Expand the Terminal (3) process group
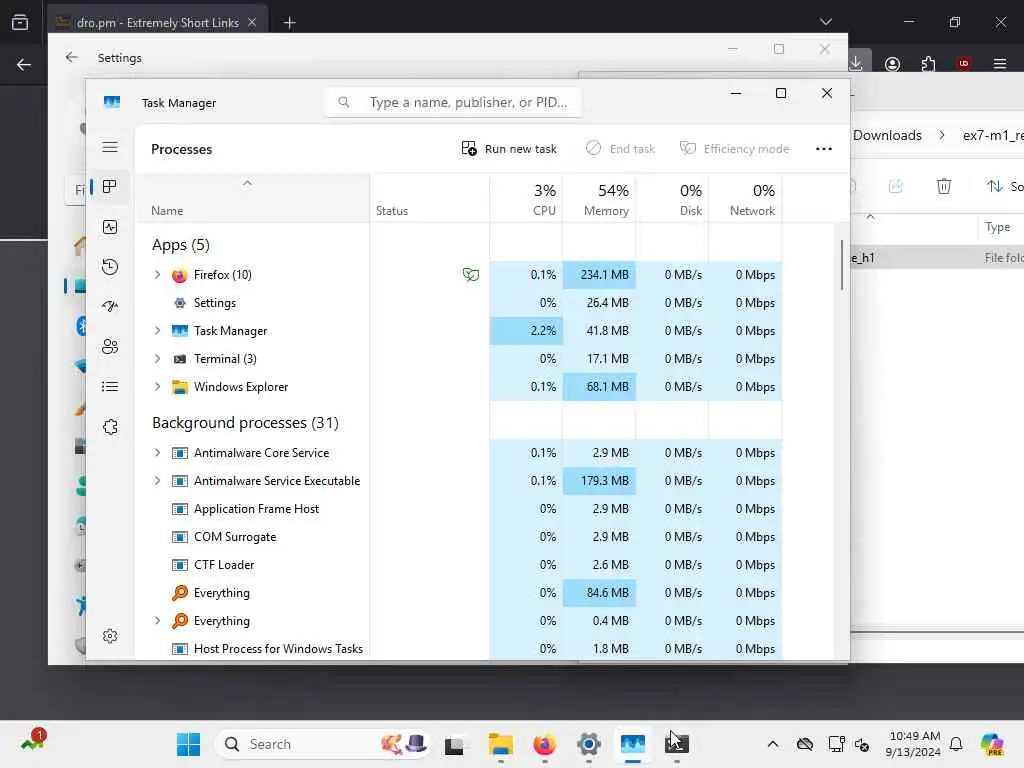This screenshot has height=768, width=1024. [x=157, y=359]
